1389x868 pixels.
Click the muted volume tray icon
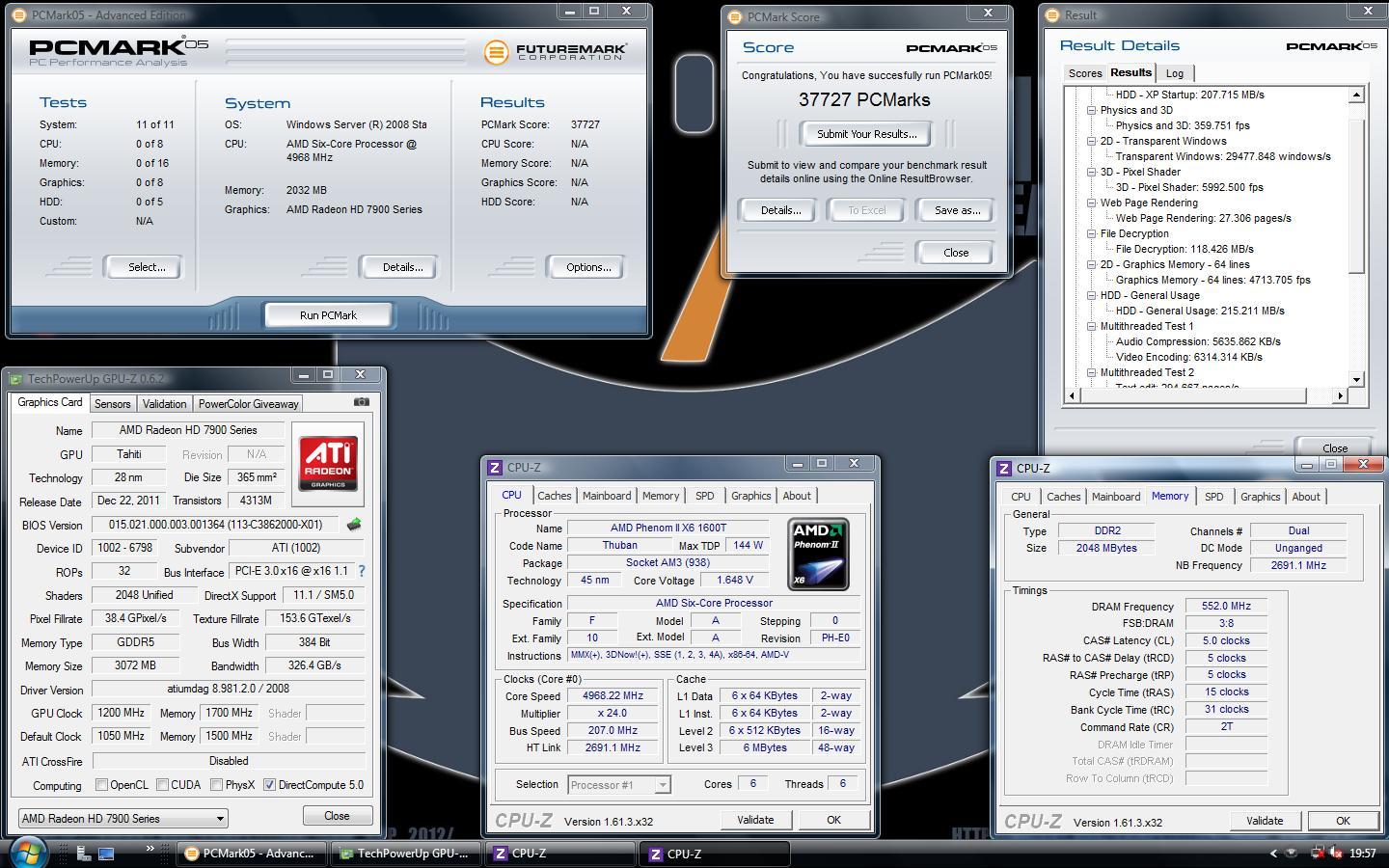tap(1337, 854)
